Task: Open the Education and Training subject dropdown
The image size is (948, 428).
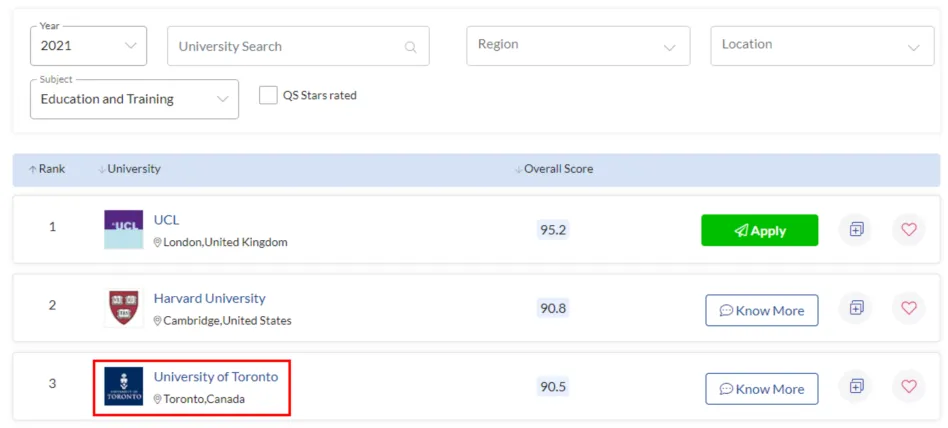Action: click(x=134, y=99)
